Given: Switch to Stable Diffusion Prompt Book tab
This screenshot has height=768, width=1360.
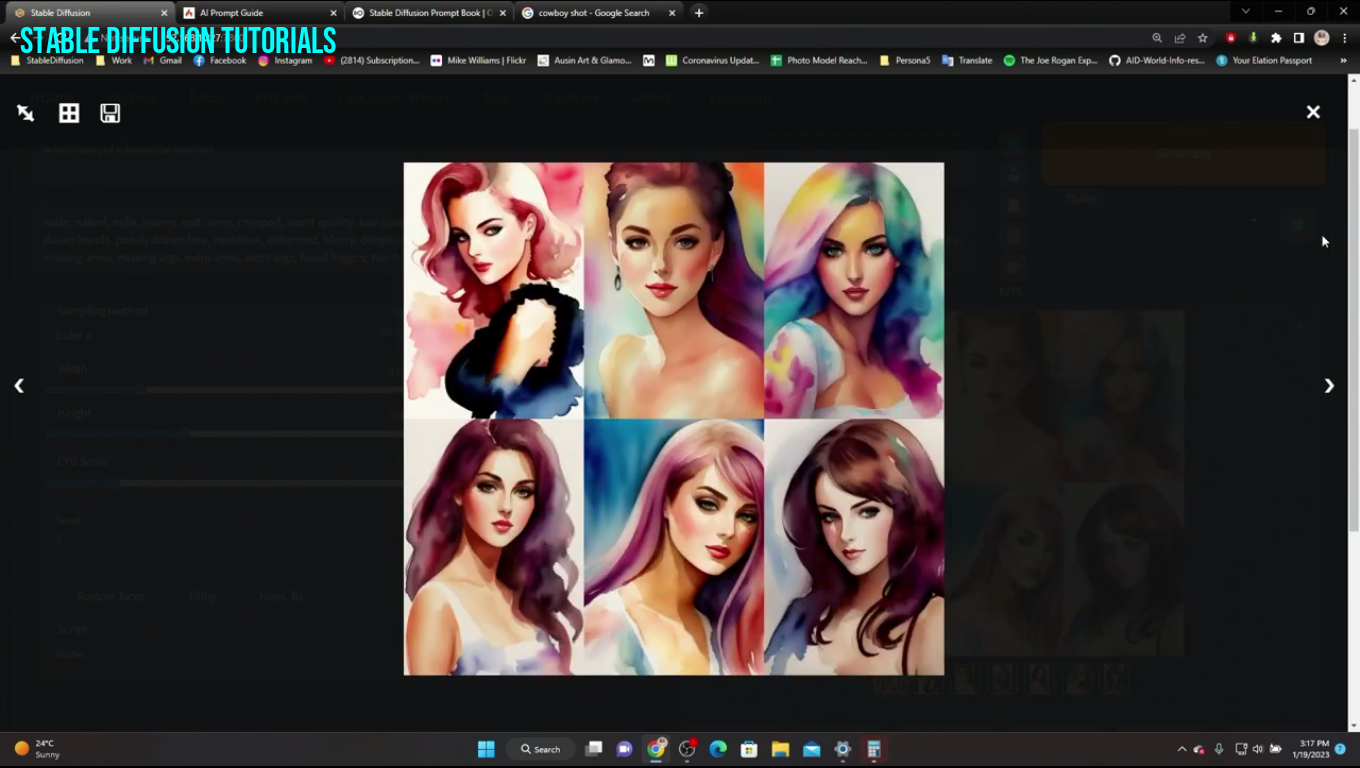Looking at the screenshot, I should pyautogui.click(x=428, y=13).
